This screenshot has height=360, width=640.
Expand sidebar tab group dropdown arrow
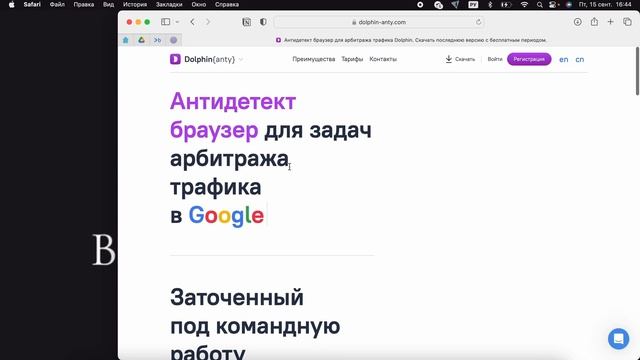tap(177, 22)
